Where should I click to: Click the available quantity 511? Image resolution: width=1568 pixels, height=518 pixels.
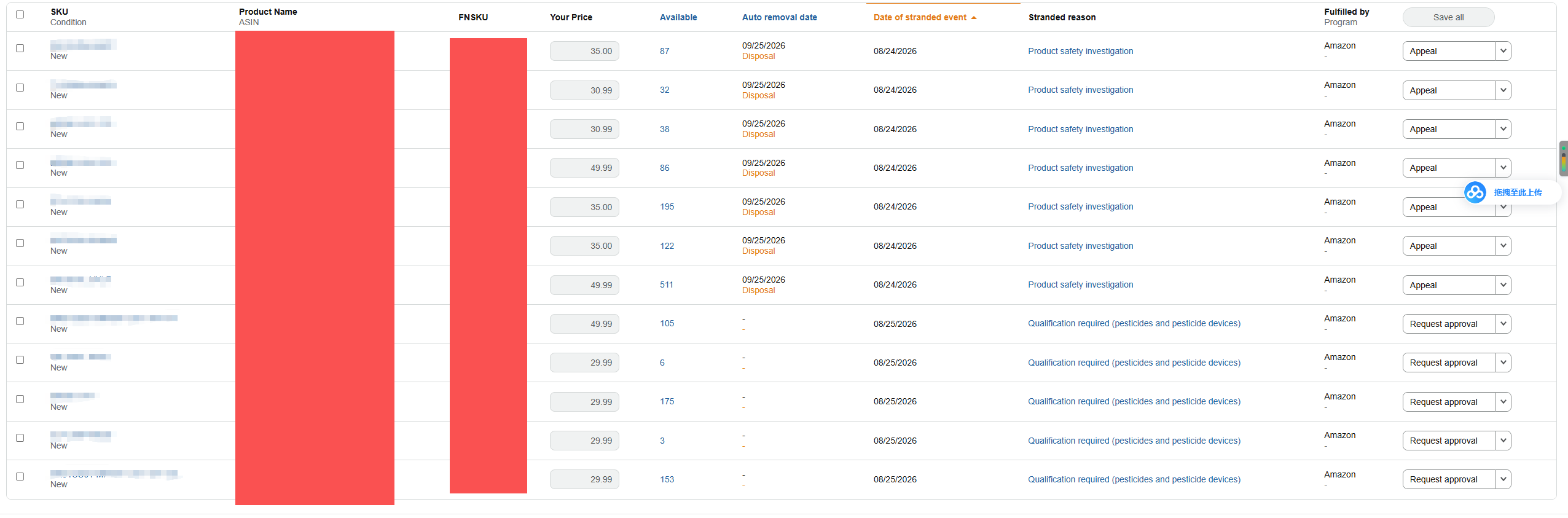point(667,285)
